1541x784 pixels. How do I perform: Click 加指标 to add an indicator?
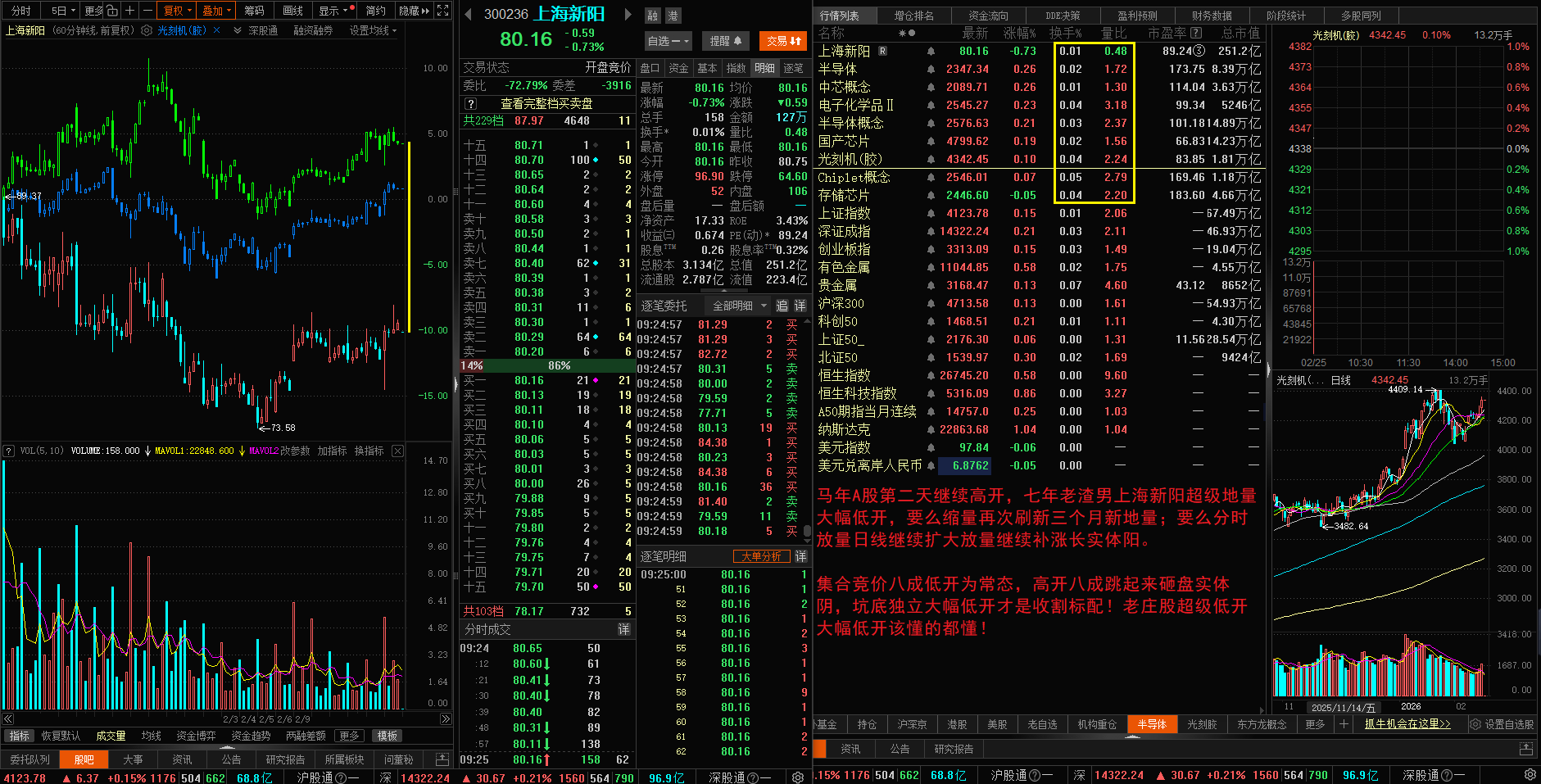332,451
